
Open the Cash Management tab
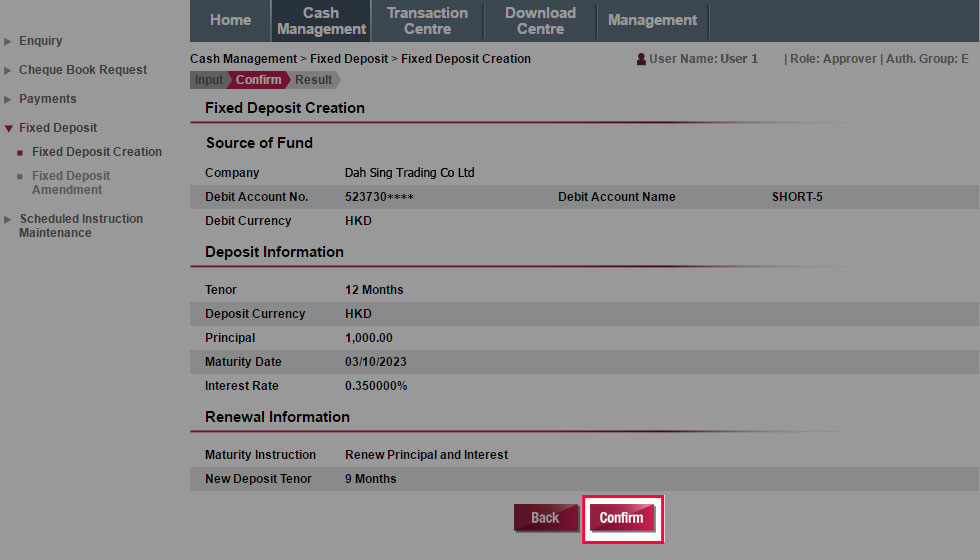321,21
